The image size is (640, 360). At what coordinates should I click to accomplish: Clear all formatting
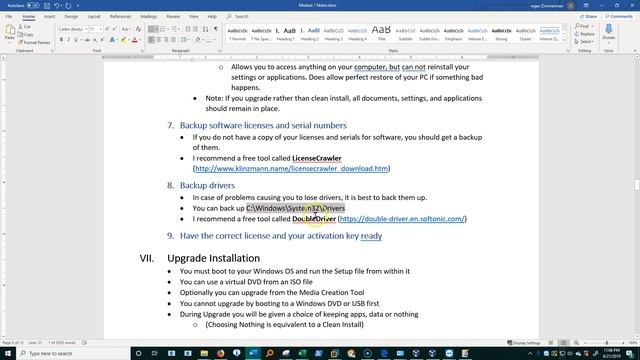tap(138, 29)
